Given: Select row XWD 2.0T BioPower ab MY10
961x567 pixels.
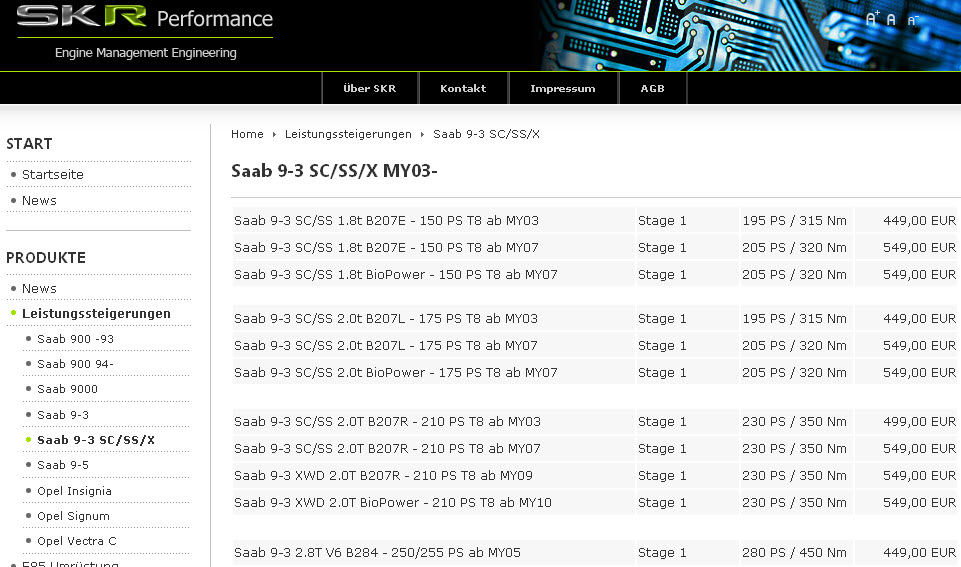Looking at the screenshot, I should 596,502.
